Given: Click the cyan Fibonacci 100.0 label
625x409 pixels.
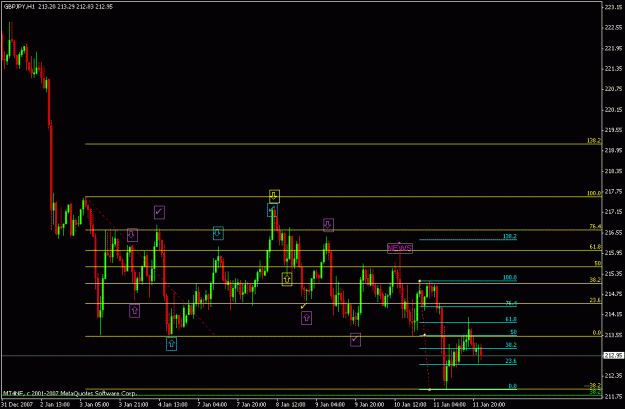Looking at the screenshot, I should pyautogui.click(x=509, y=277).
